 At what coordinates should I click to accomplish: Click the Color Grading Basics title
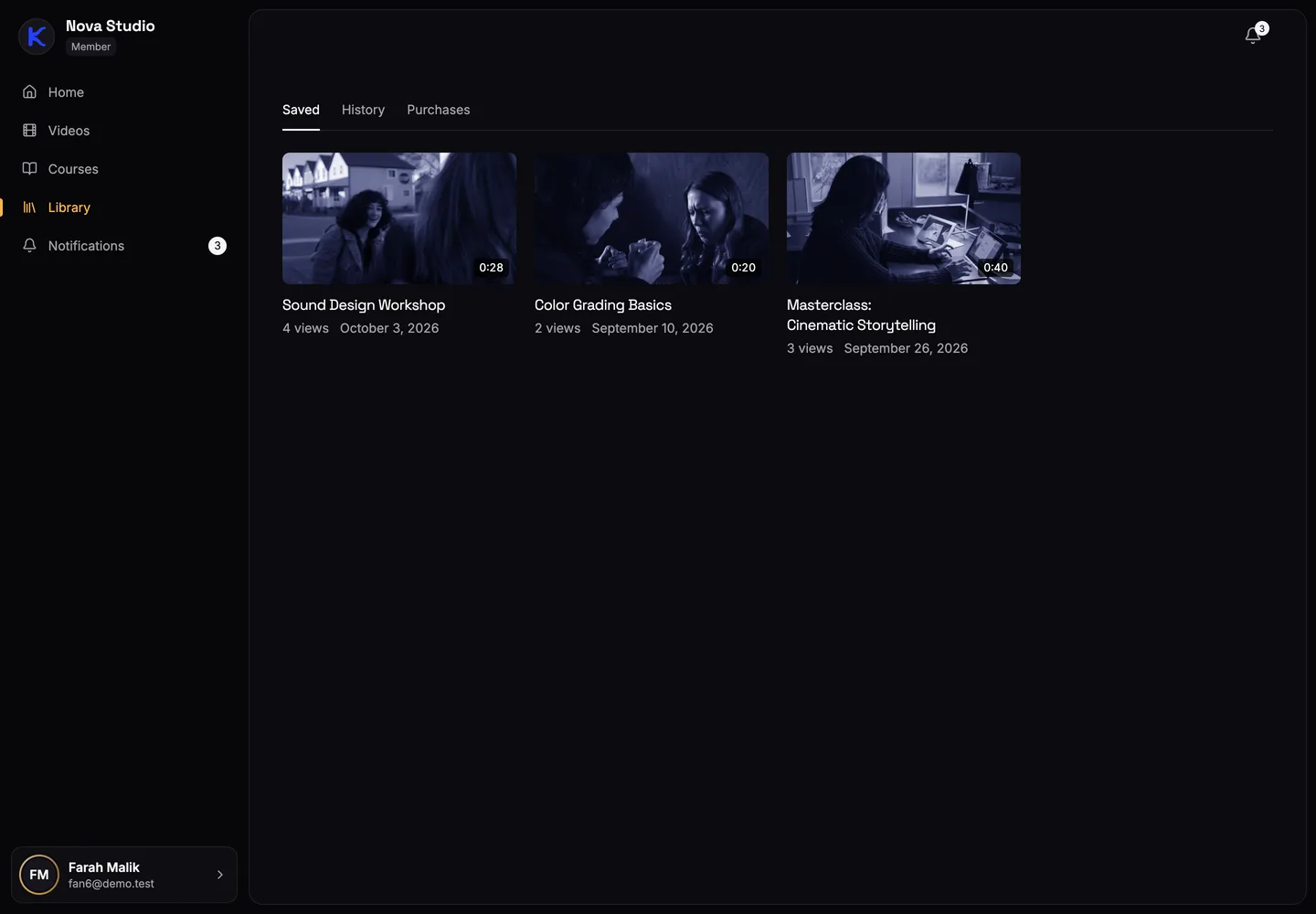pos(603,305)
